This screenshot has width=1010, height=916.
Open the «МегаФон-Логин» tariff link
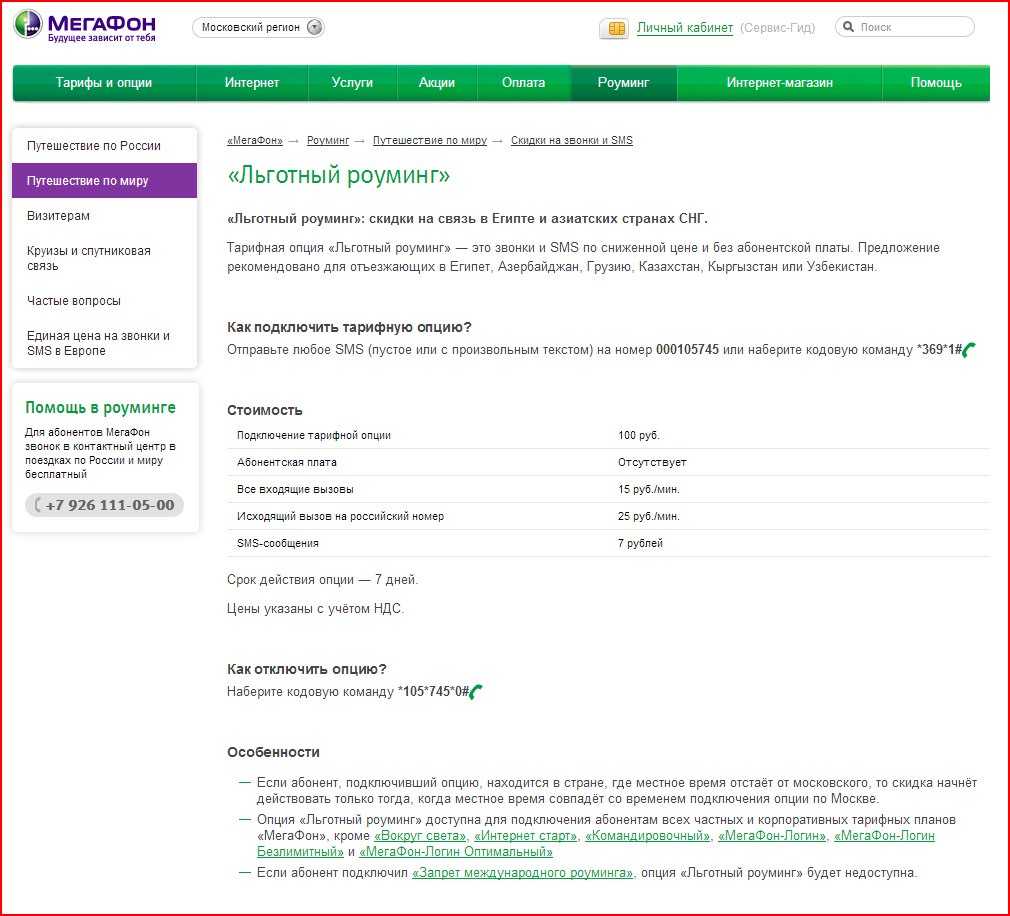[x=772, y=836]
